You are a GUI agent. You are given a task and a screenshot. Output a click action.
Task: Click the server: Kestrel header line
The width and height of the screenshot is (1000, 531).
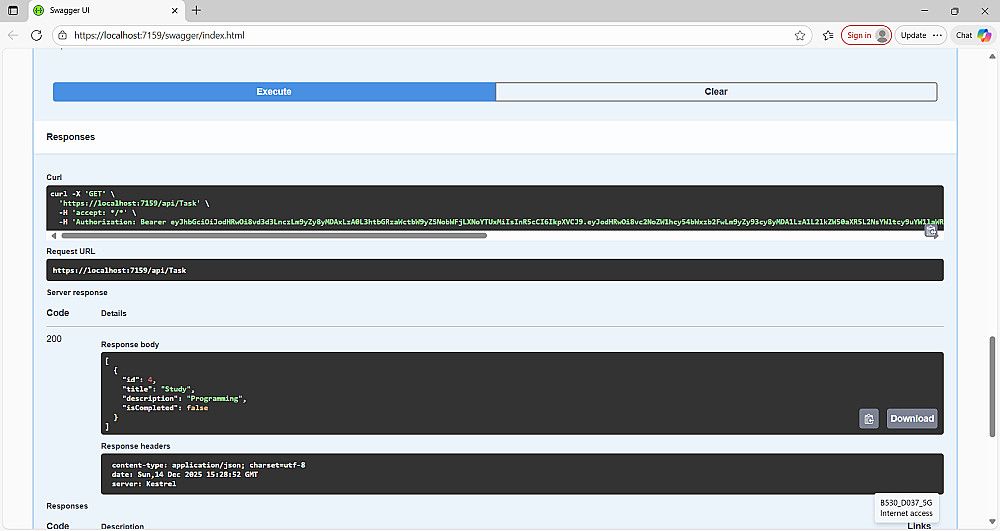144,484
